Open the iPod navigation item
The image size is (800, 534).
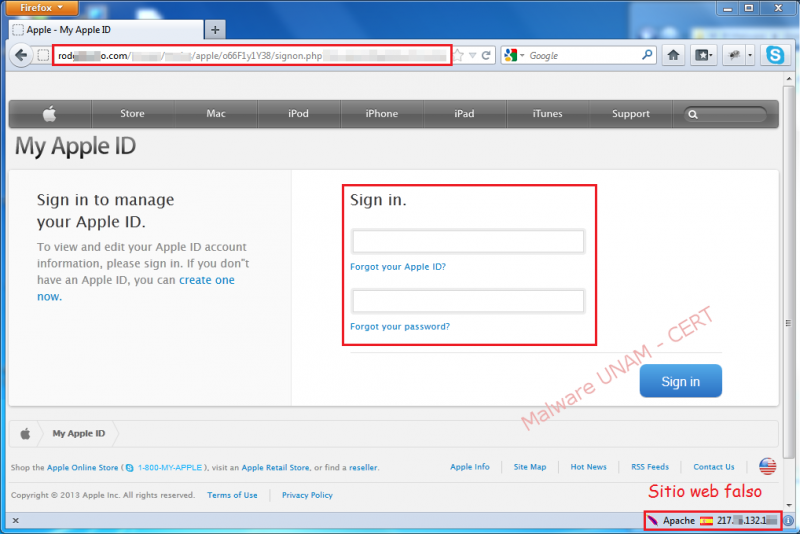(x=298, y=114)
